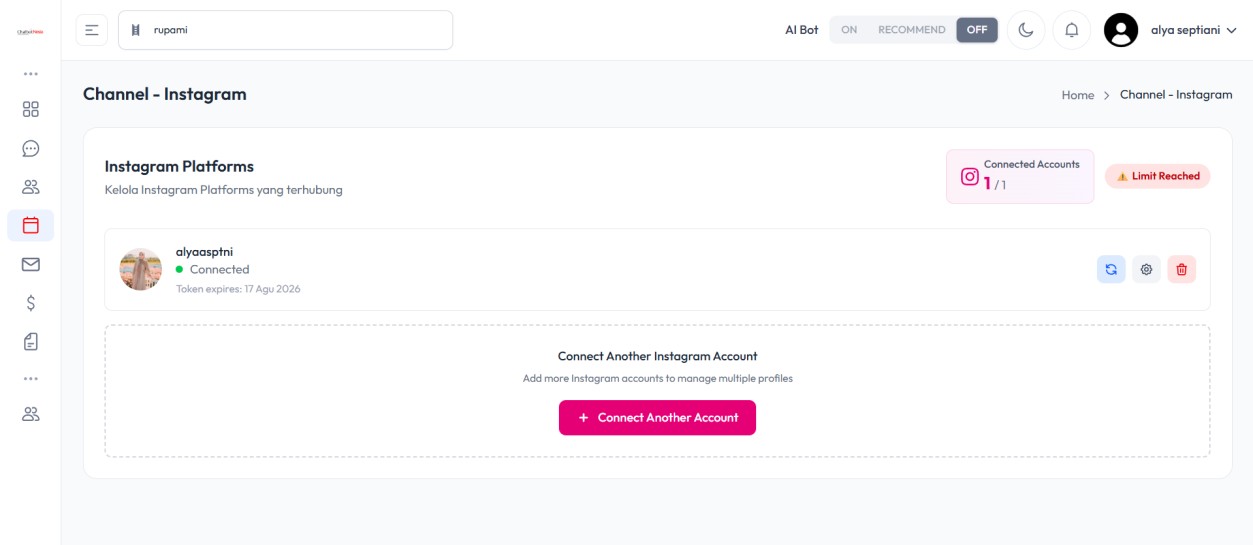Collapse the sidebar with the hamburger button
Viewport: 1253px width, 545px height.
point(92,30)
